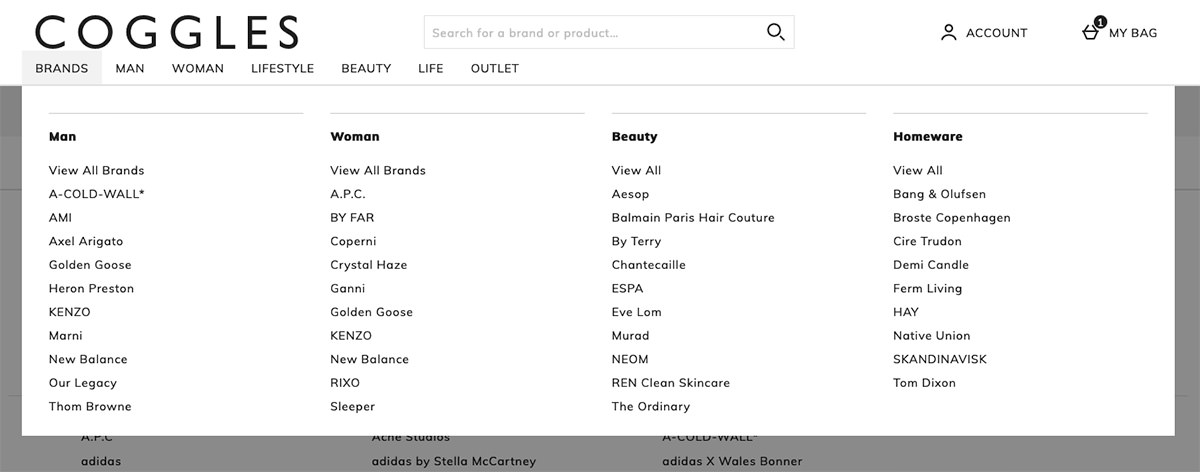1200x472 pixels.
Task: Open the Brands menu tab
Action: point(62,69)
